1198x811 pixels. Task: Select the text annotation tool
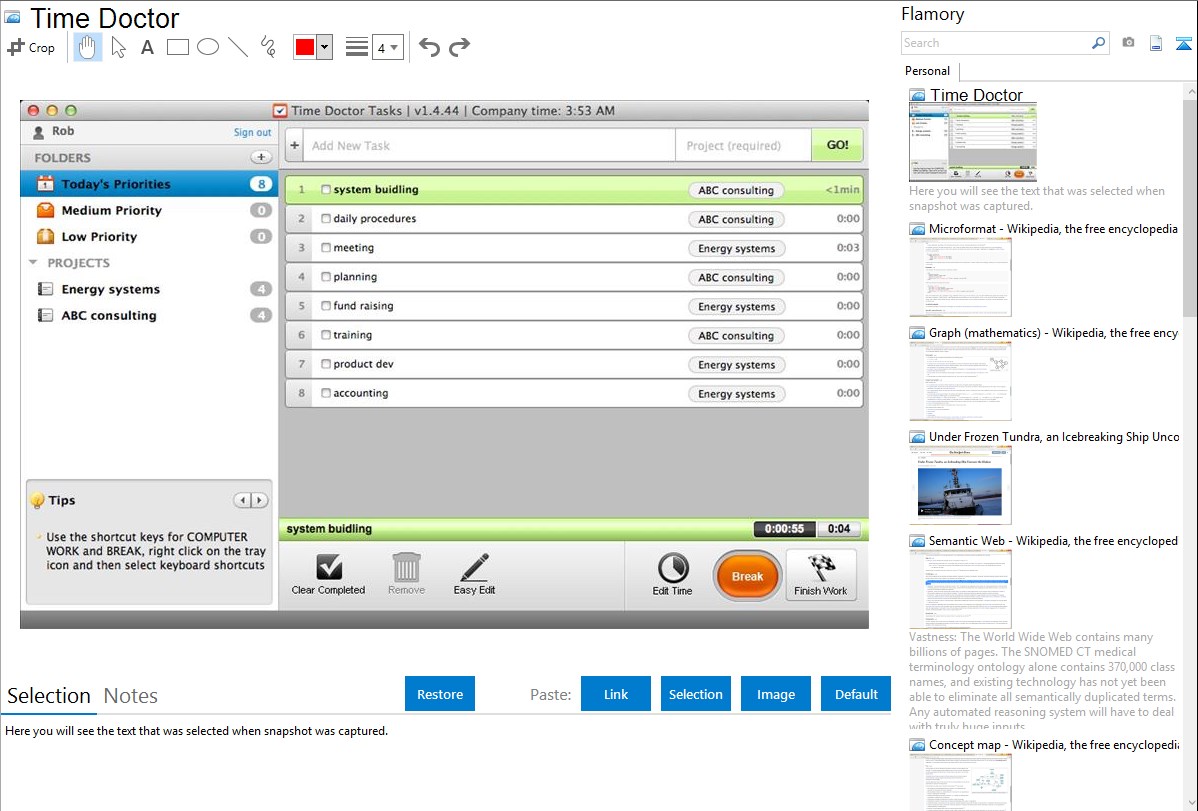(x=147, y=47)
